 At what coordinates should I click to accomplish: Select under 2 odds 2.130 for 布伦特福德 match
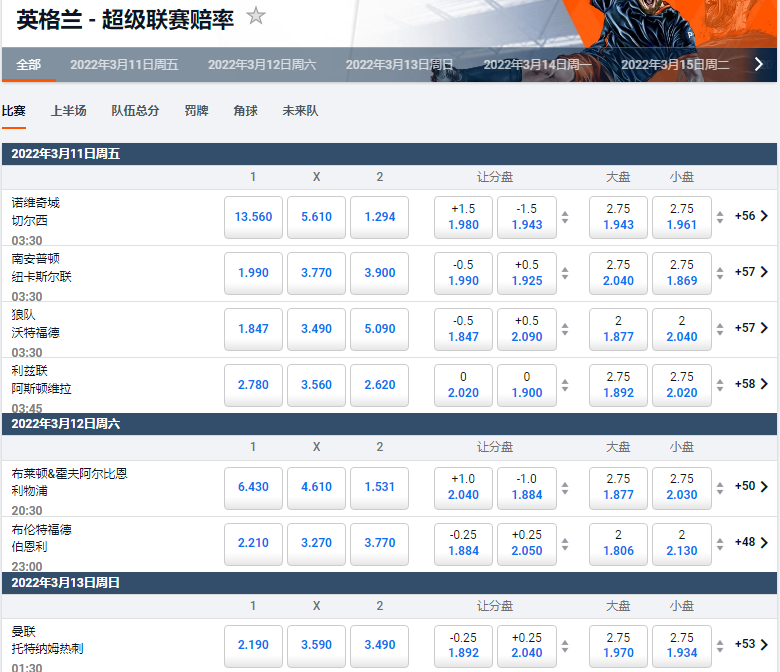point(681,543)
